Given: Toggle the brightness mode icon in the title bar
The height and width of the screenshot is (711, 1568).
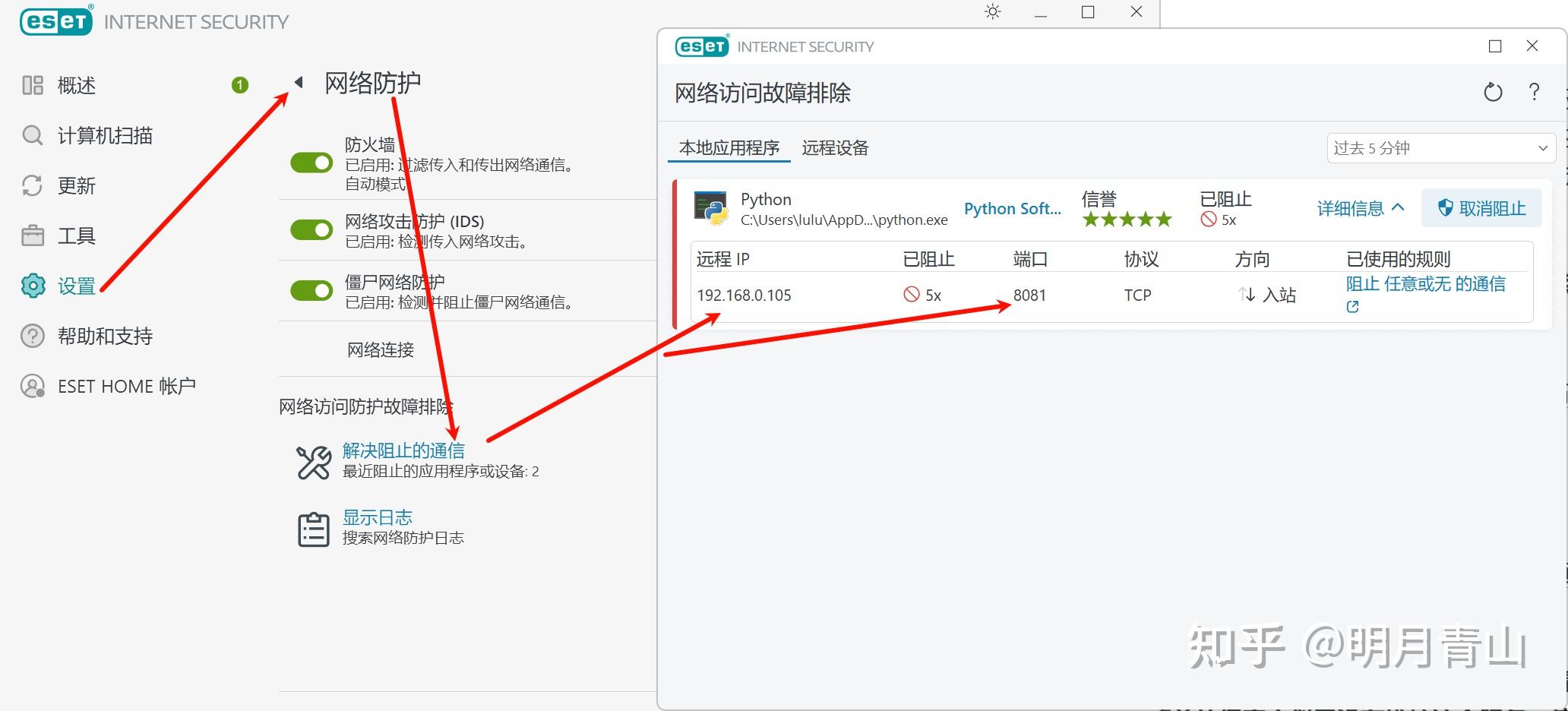Looking at the screenshot, I should (992, 11).
